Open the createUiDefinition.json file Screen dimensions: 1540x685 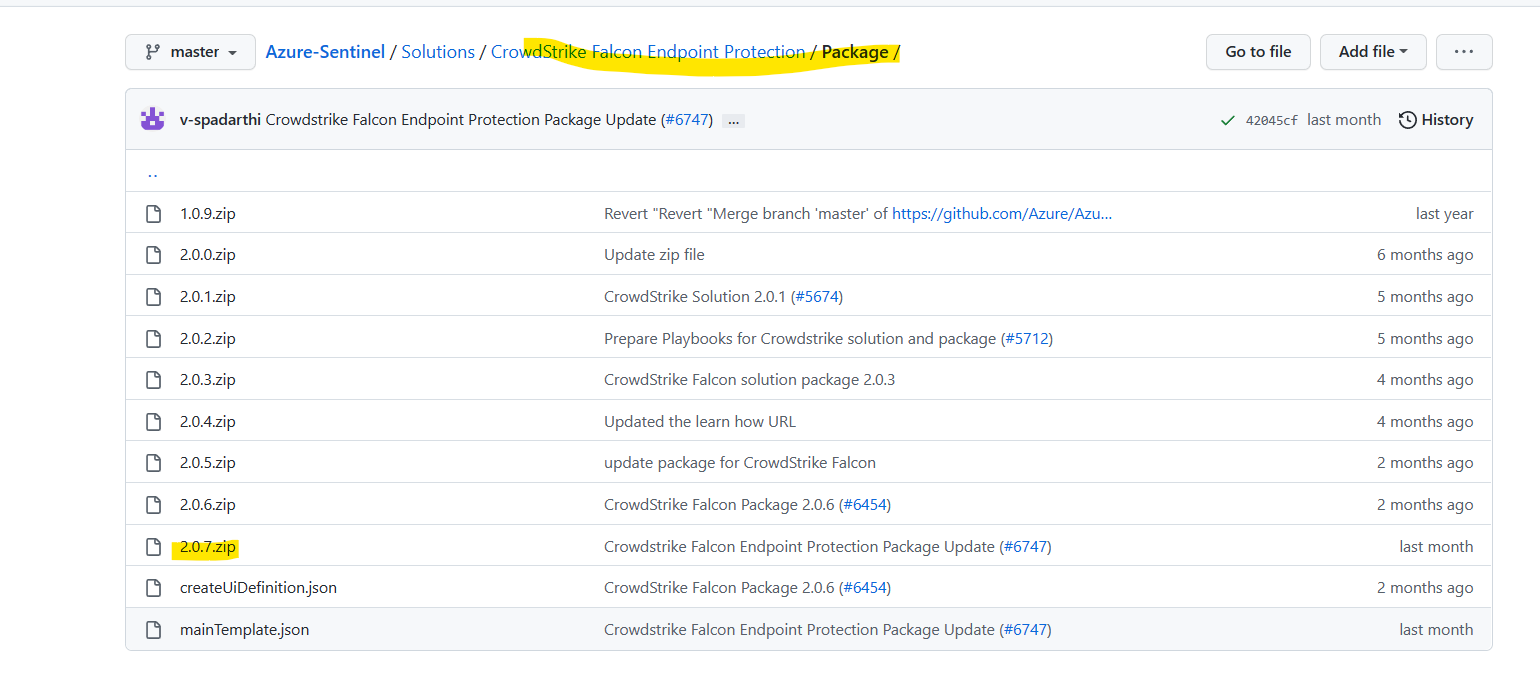coord(258,588)
